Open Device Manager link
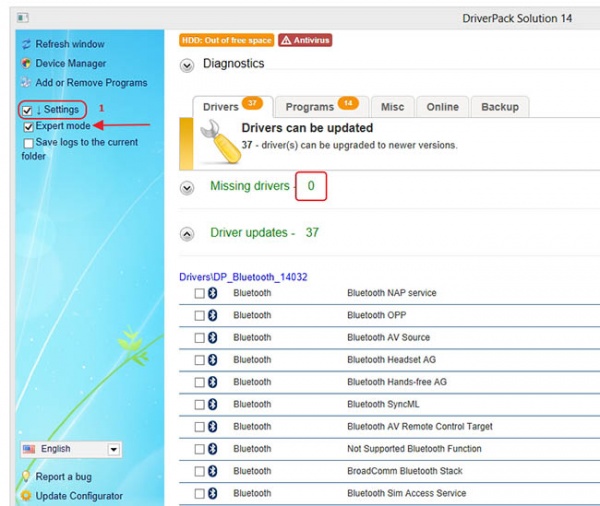This screenshot has height=506, width=600. coord(71,64)
